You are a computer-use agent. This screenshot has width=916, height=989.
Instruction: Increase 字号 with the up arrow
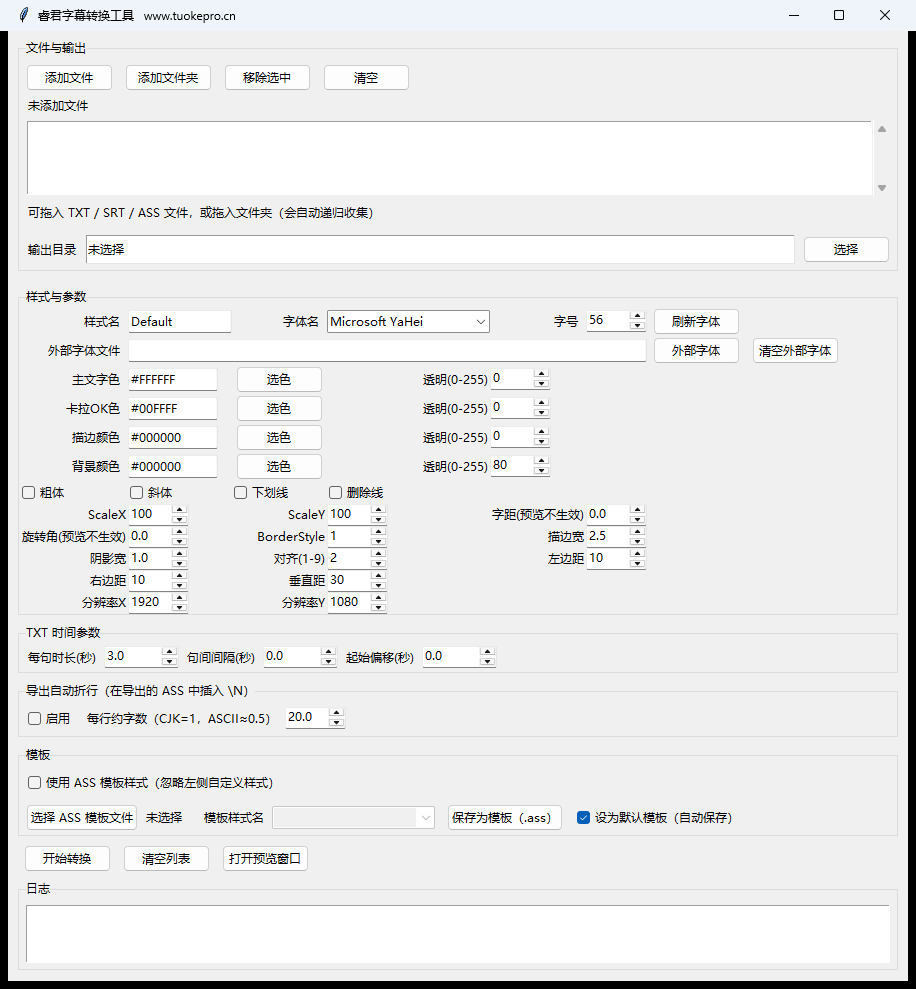(637, 316)
